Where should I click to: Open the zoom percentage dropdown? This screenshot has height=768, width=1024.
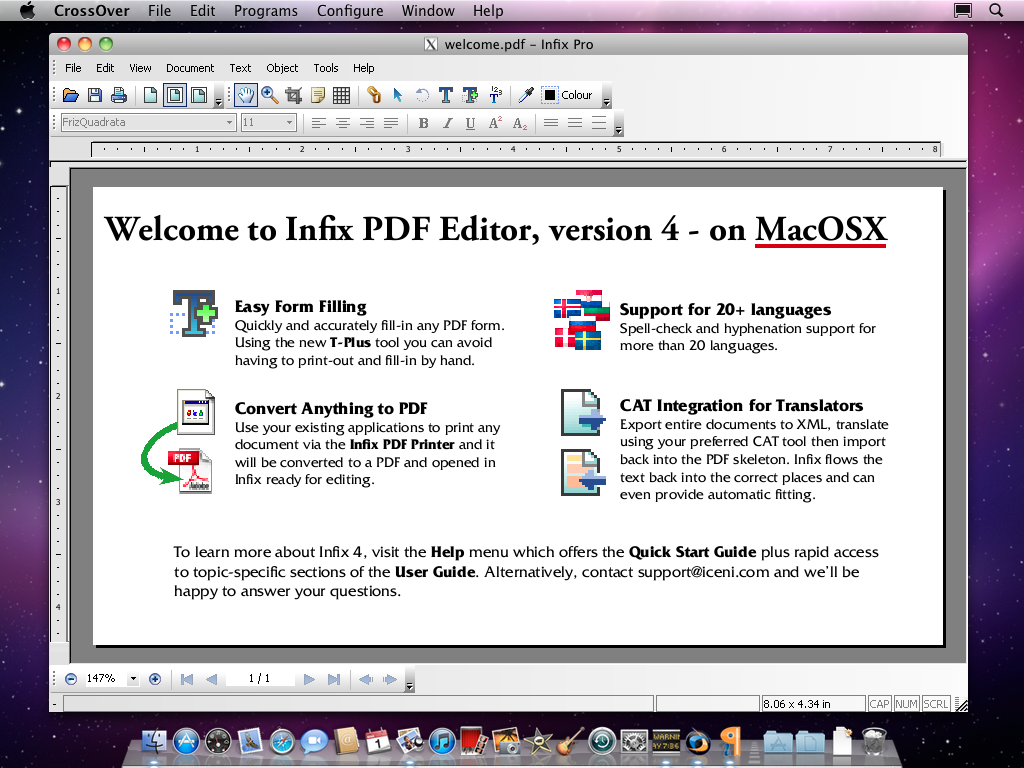point(133,678)
